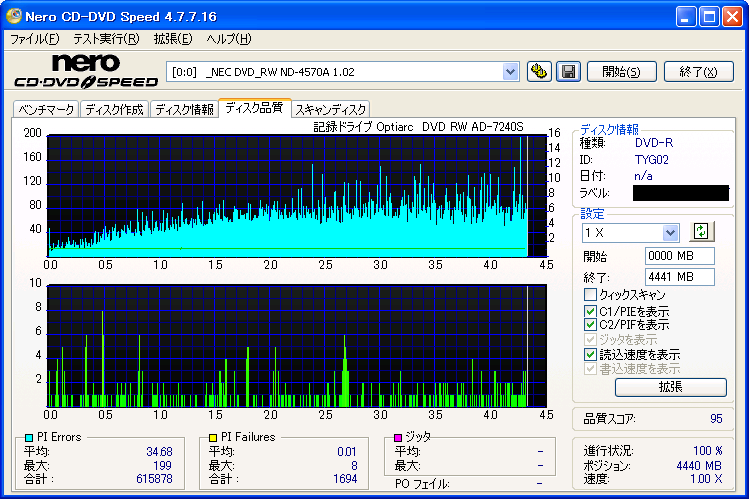Click the PI Failures lower graph area
The image size is (749, 499).
point(297,346)
